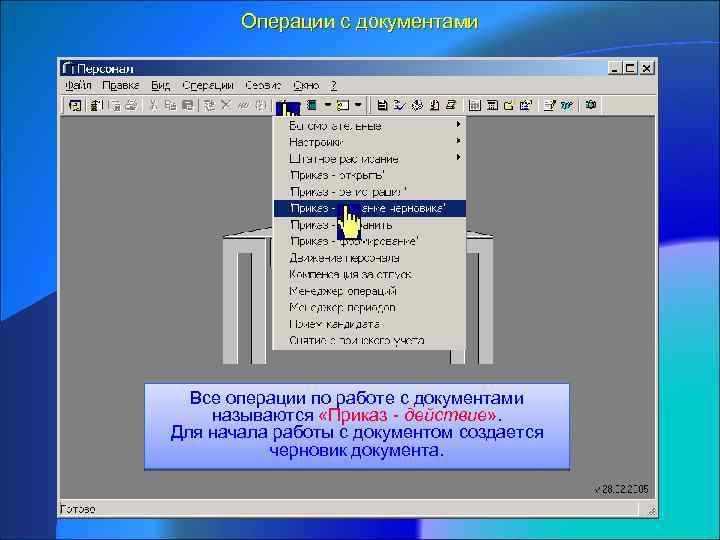This screenshot has width=720, height=540.
Task: Expand the Вспомогательные submenu arrow
Action: [458, 124]
